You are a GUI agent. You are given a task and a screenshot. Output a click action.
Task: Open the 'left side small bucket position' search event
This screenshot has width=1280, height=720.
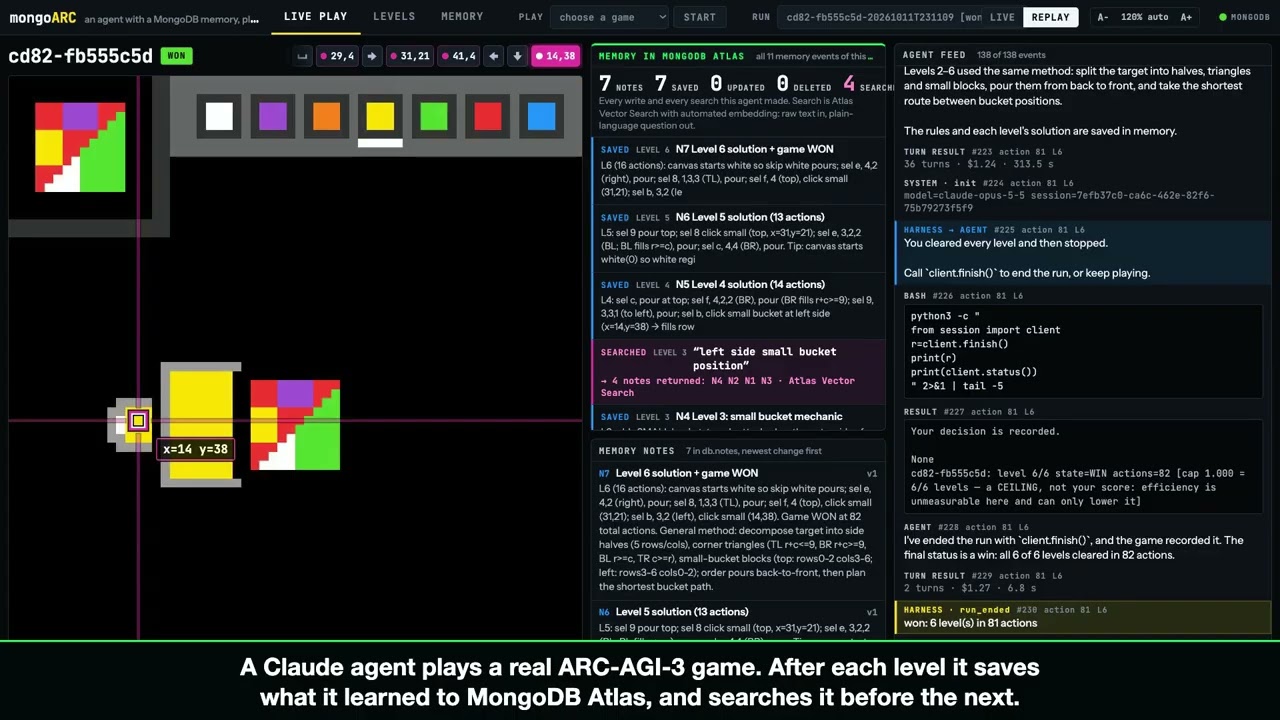(x=739, y=371)
